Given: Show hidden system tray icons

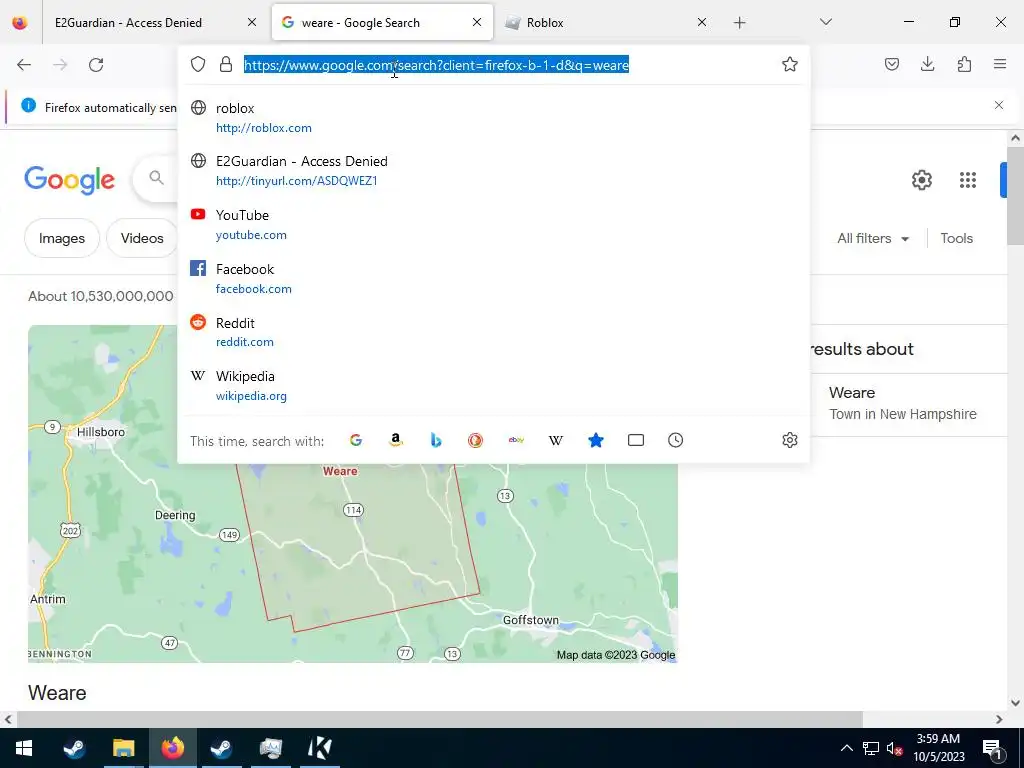Looking at the screenshot, I should click(x=846, y=748).
